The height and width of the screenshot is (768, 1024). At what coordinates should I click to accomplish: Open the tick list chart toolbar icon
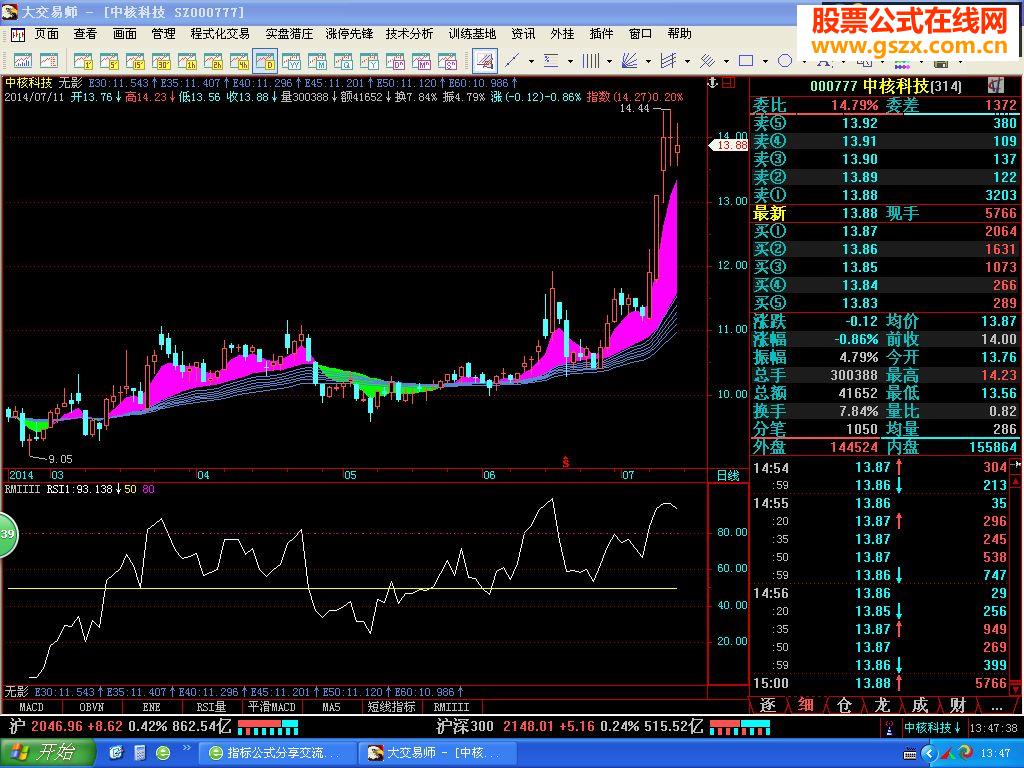49,61
